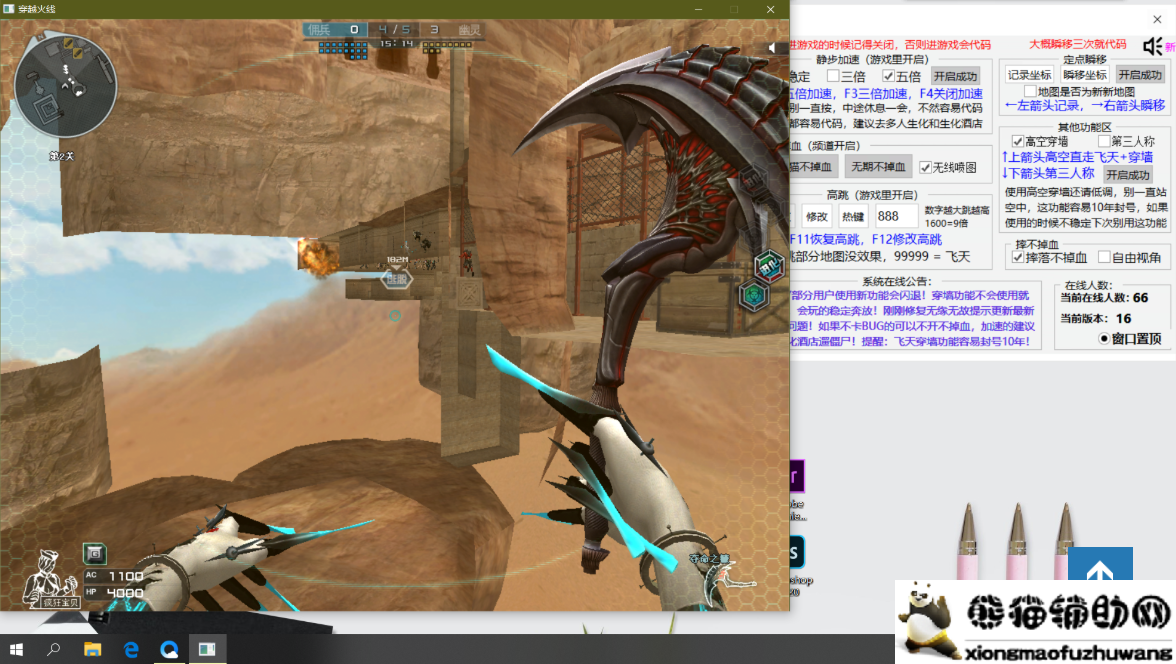Enable the 自由视角 checkbox
The height and width of the screenshot is (664, 1176).
[1104, 258]
